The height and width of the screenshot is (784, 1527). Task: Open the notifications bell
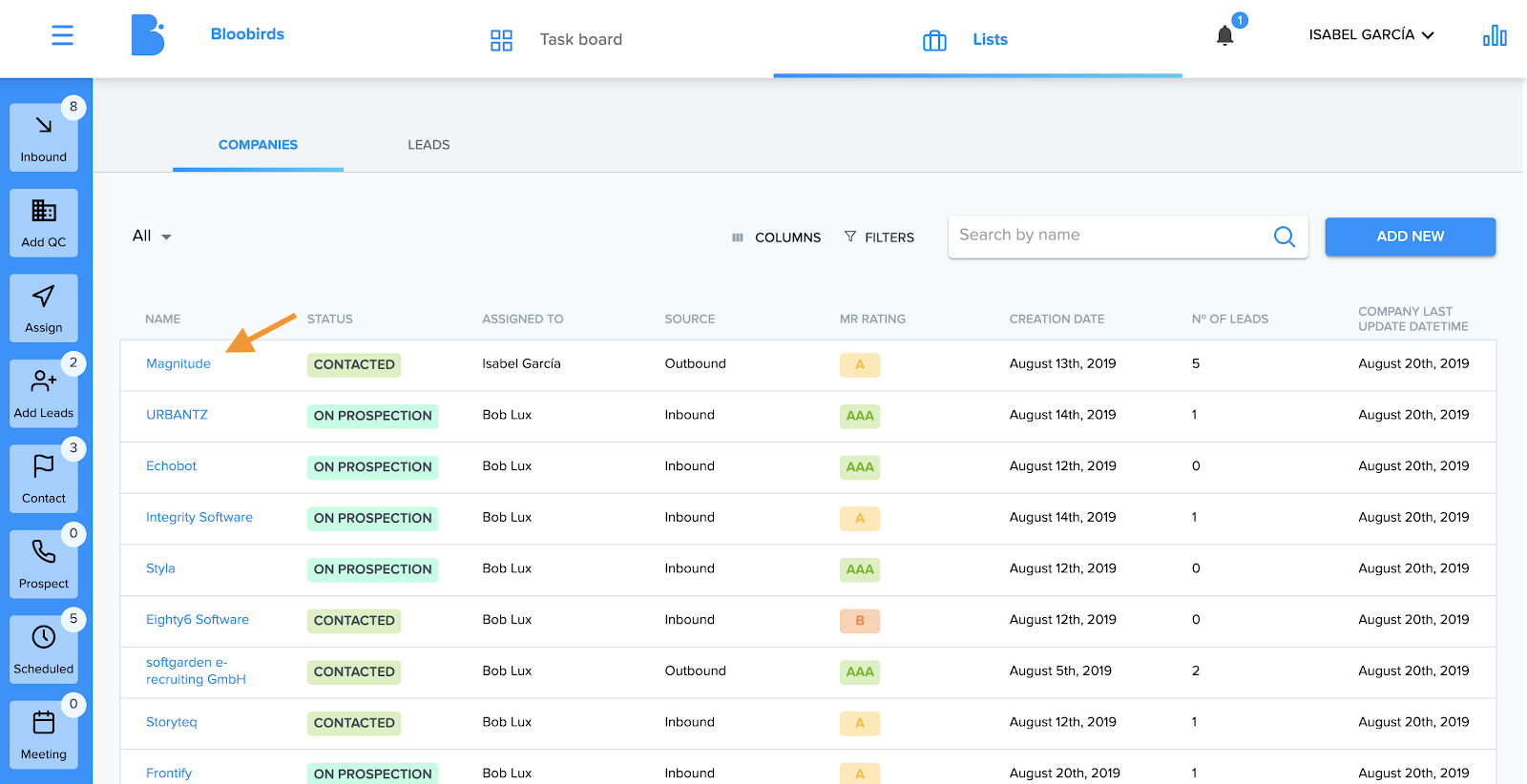(1225, 36)
